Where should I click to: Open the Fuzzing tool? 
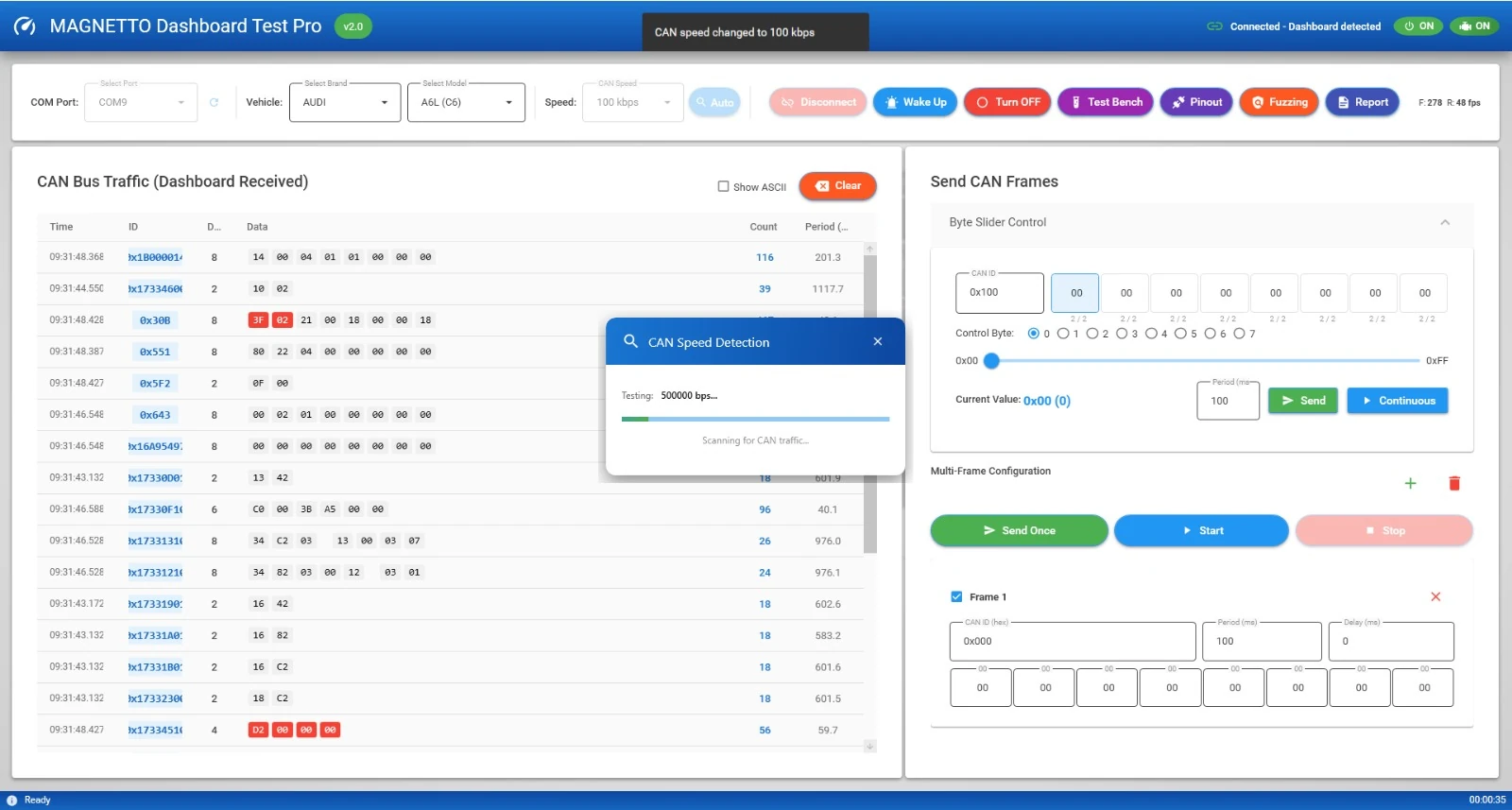pos(1279,102)
